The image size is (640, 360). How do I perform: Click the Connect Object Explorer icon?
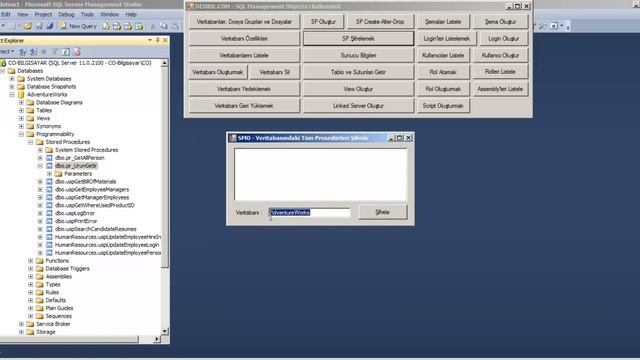tap(23, 52)
